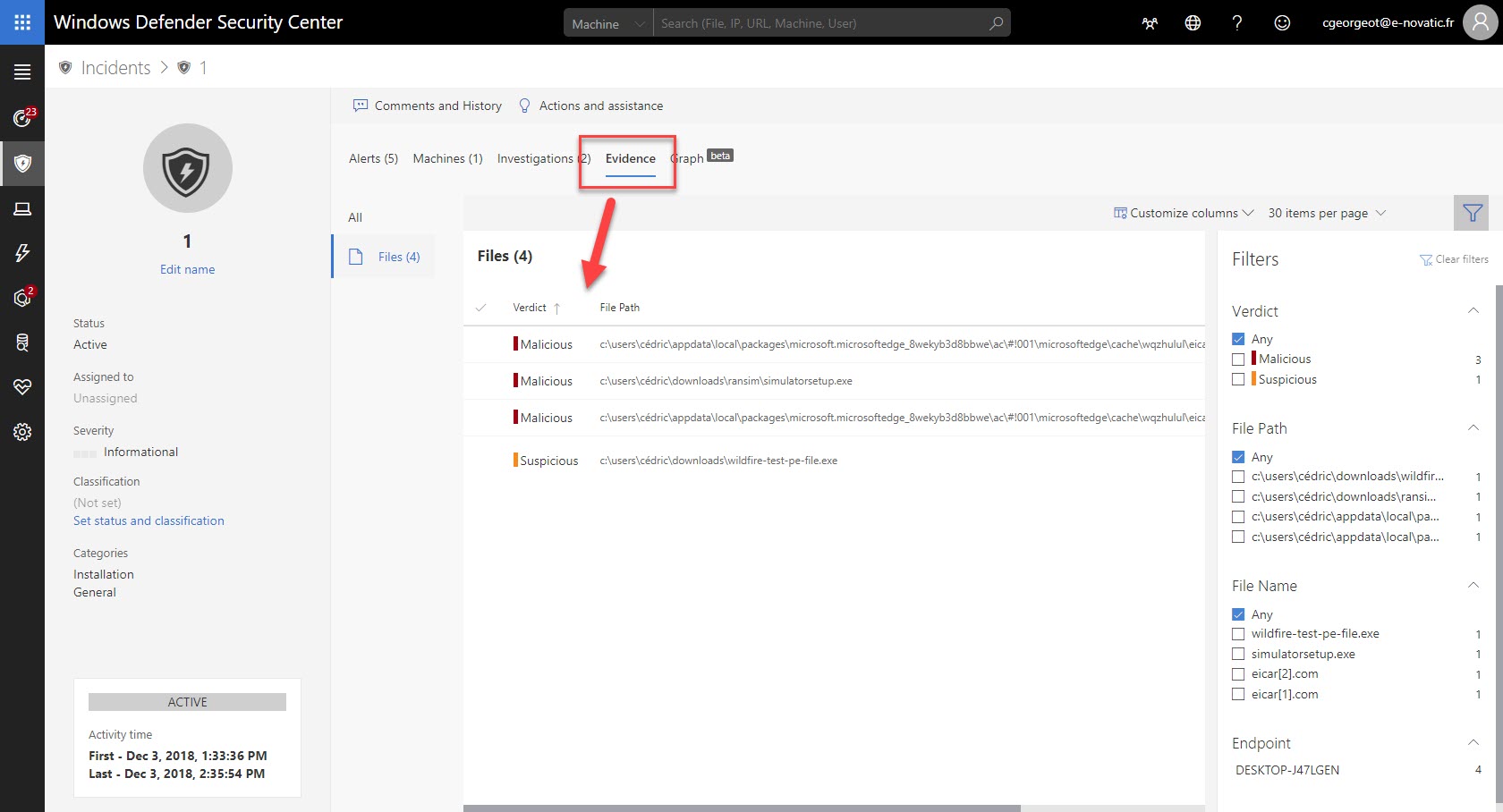
Task: Toggle File Path Any checkbox
Action: [x=1239, y=457]
